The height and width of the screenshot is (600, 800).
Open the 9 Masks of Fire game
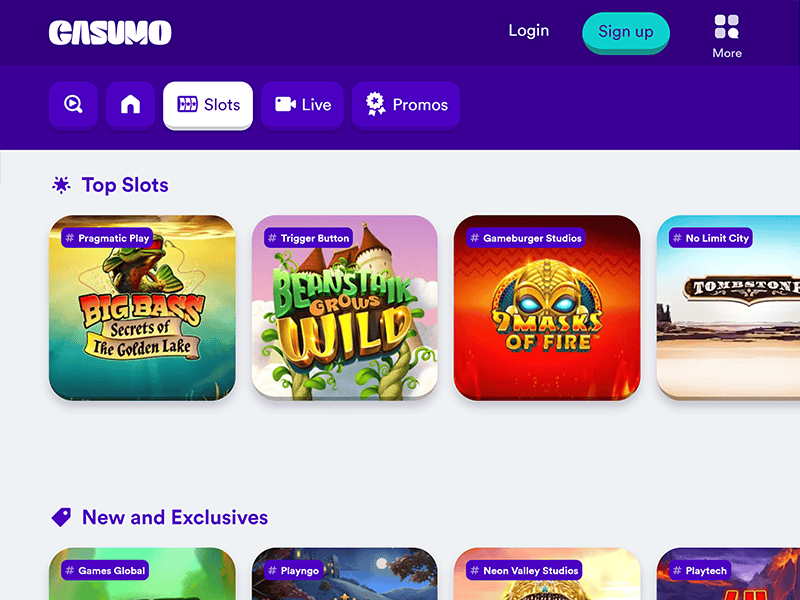click(x=547, y=308)
